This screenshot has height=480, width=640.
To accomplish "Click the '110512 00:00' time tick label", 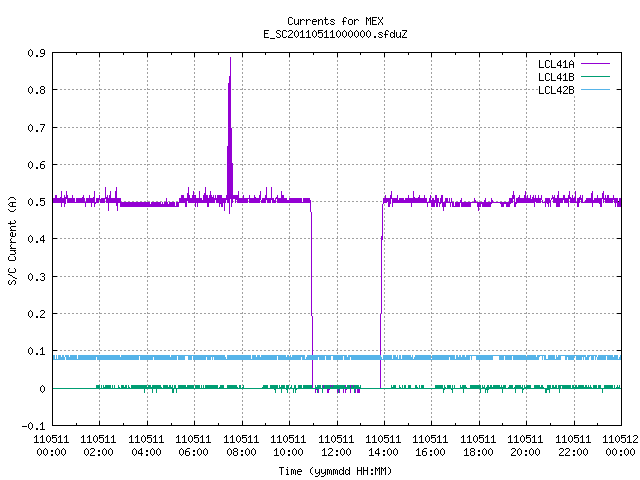I will coord(620,446).
